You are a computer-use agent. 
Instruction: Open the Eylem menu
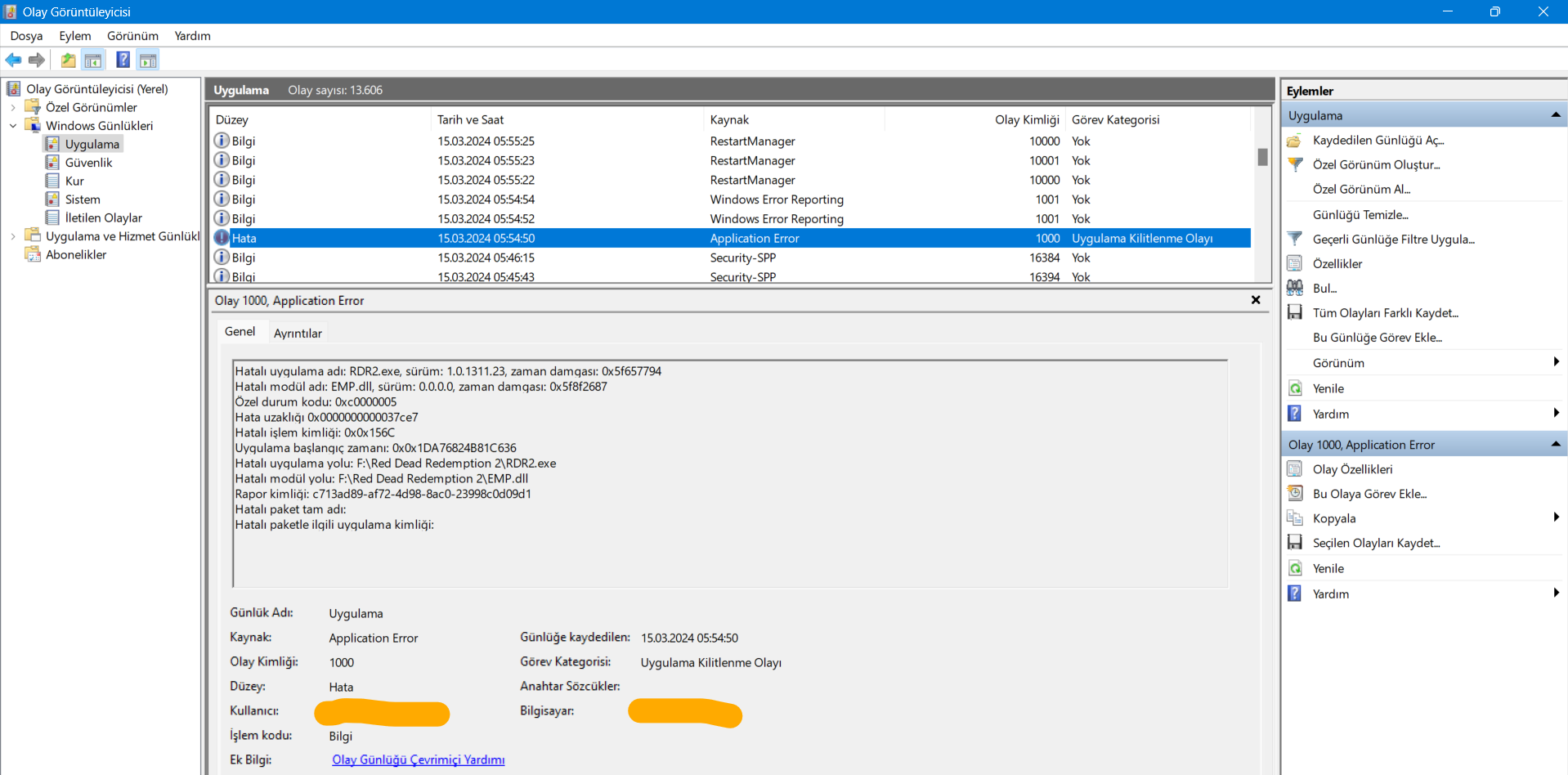75,36
